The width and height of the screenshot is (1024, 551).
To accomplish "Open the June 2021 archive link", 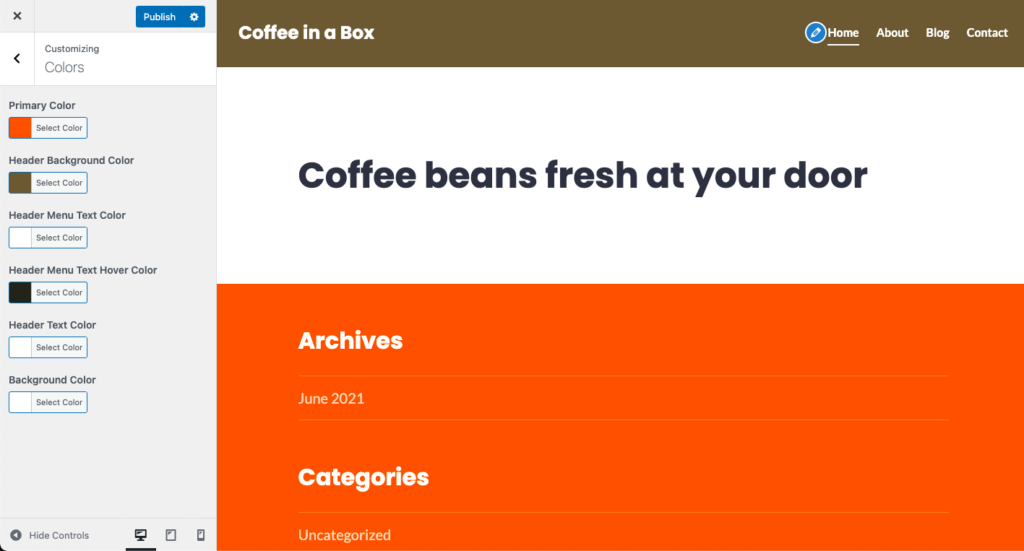I will [x=331, y=398].
